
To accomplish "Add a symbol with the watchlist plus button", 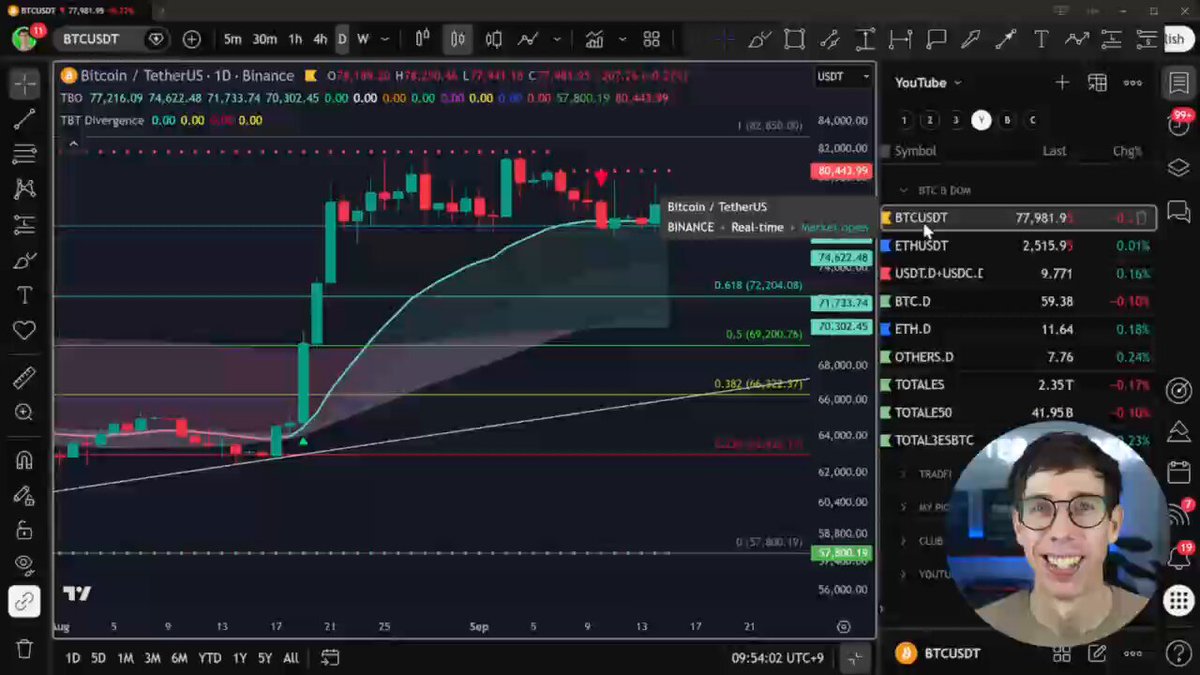I will [x=1062, y=83].
